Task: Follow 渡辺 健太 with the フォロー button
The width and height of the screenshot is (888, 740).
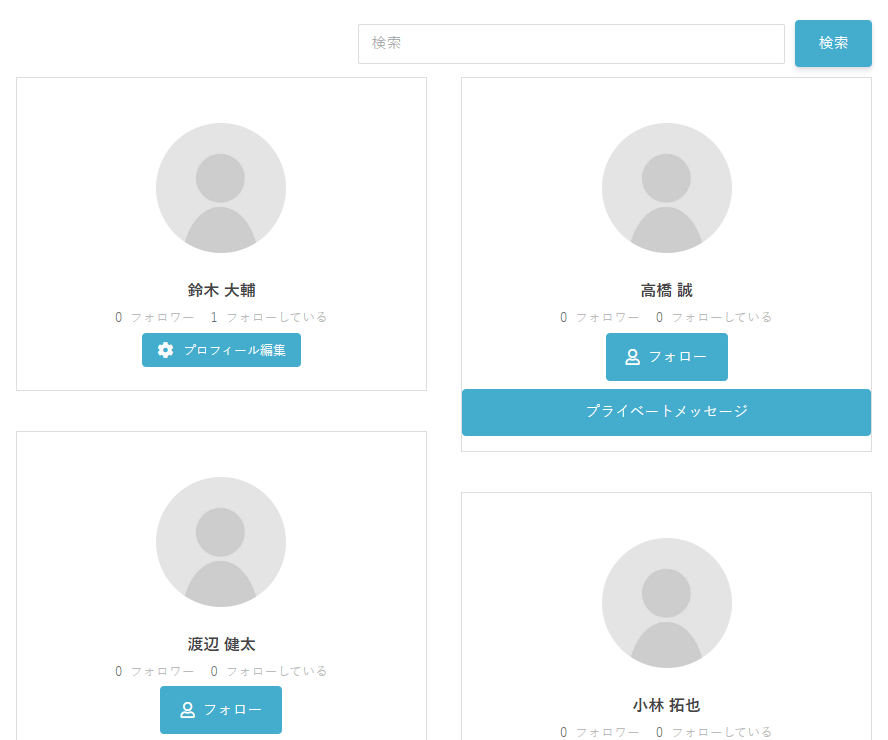Action: 221,710
